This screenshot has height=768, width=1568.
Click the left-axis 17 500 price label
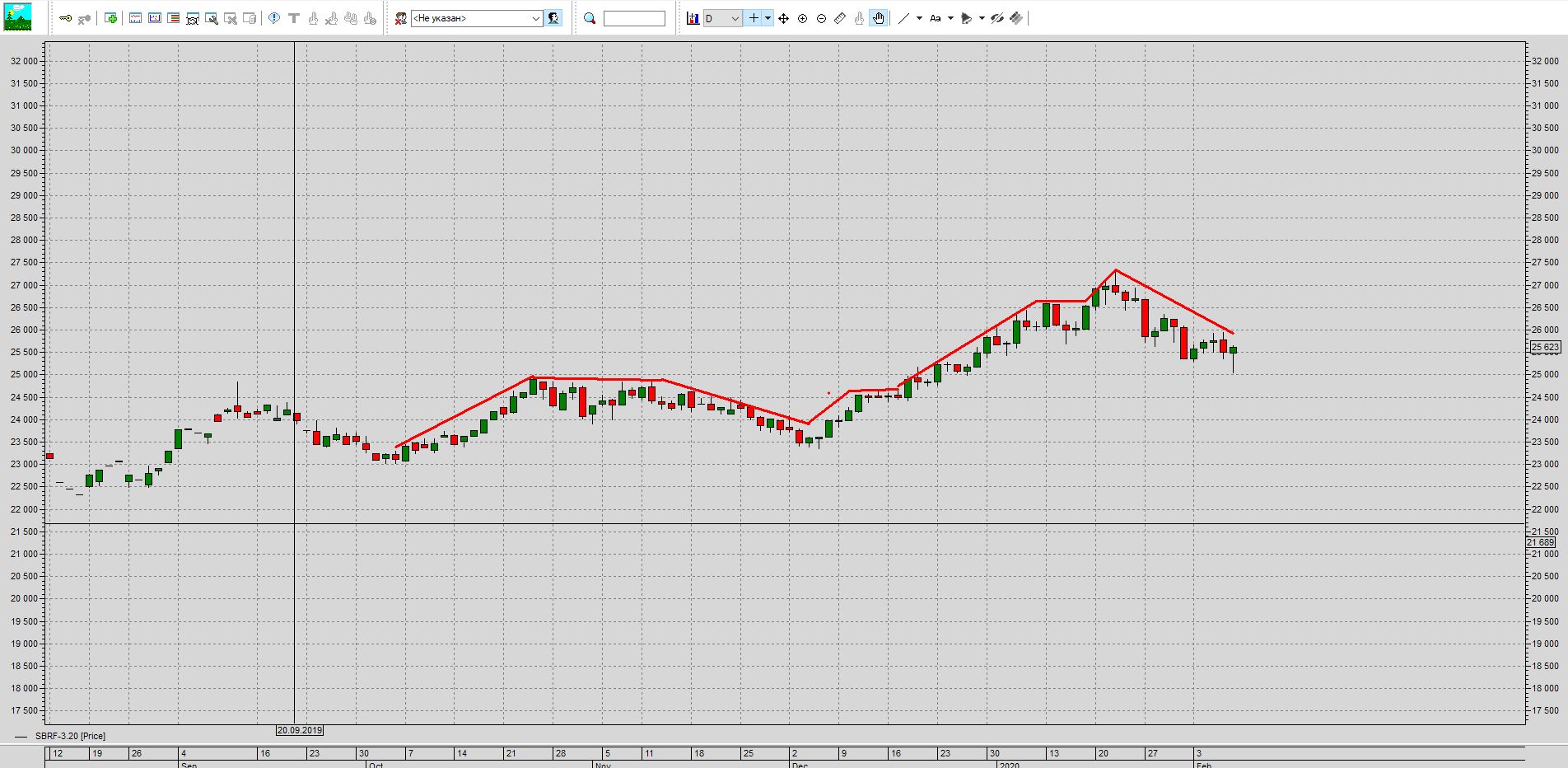(x=24, y=710)
